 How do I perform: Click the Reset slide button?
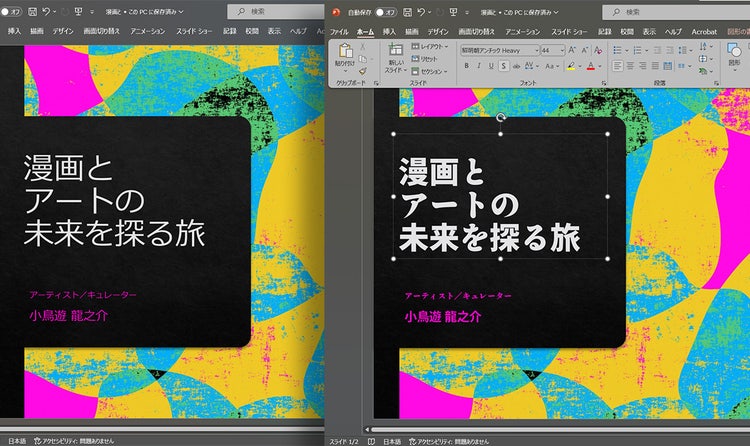pos(425,59)
